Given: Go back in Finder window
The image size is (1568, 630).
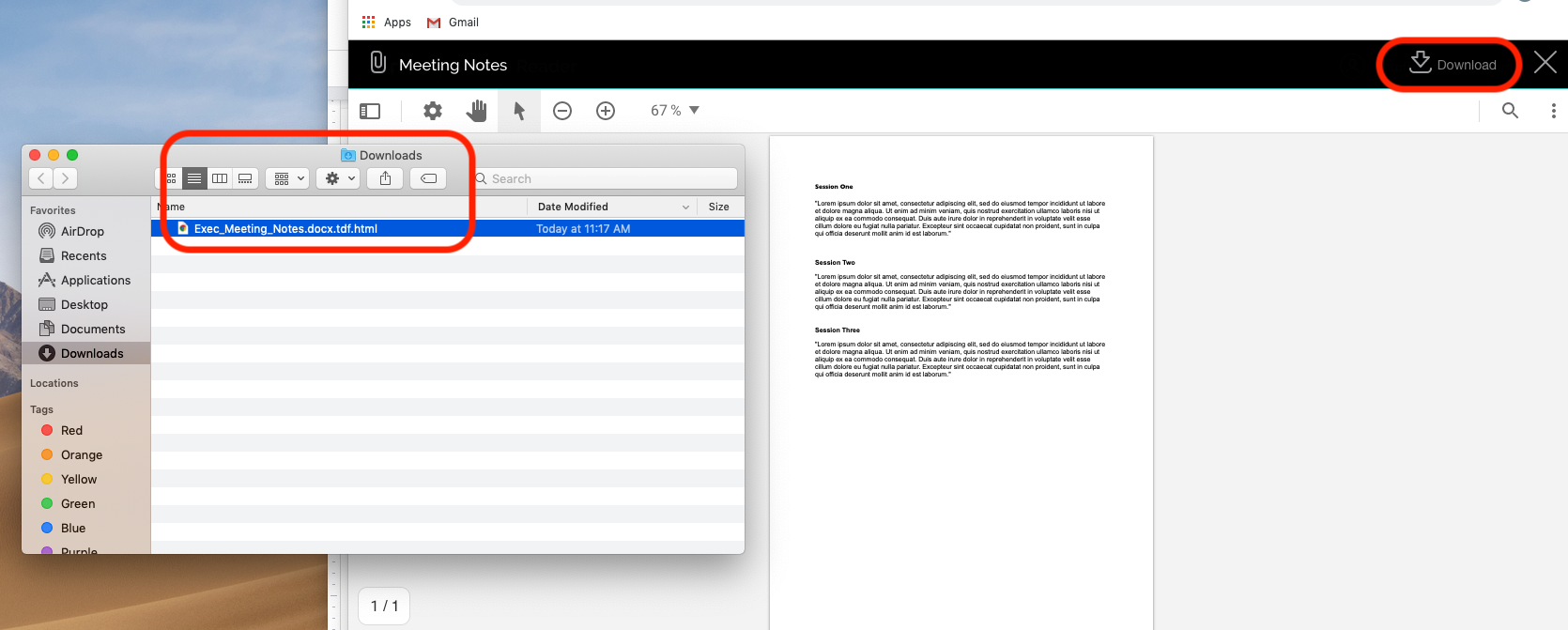Looking at the screenshot, I should [x=41, y=178].
